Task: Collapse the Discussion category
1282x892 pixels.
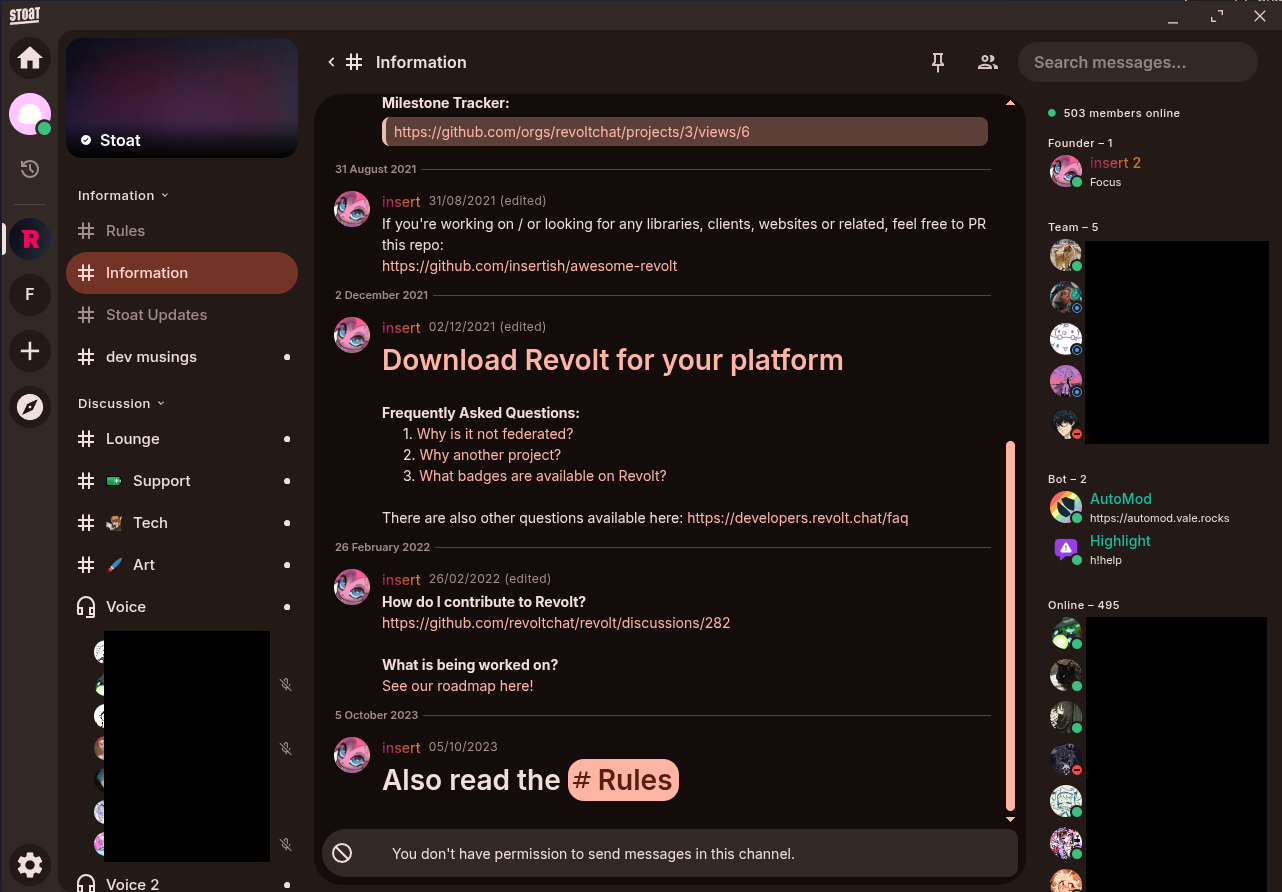Action: point(121,404)
